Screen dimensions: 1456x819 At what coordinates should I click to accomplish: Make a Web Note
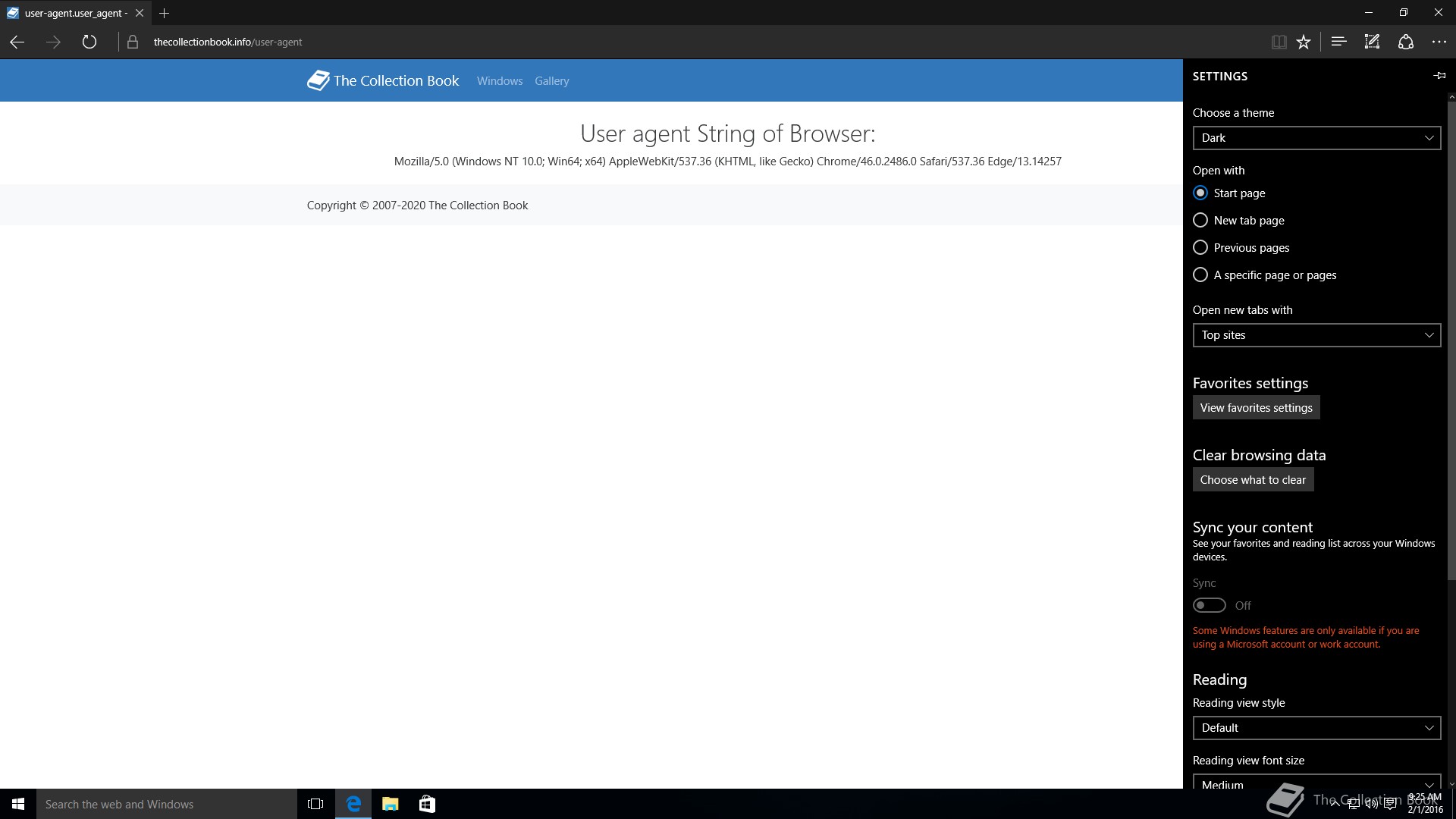[x=1372, y=42]
